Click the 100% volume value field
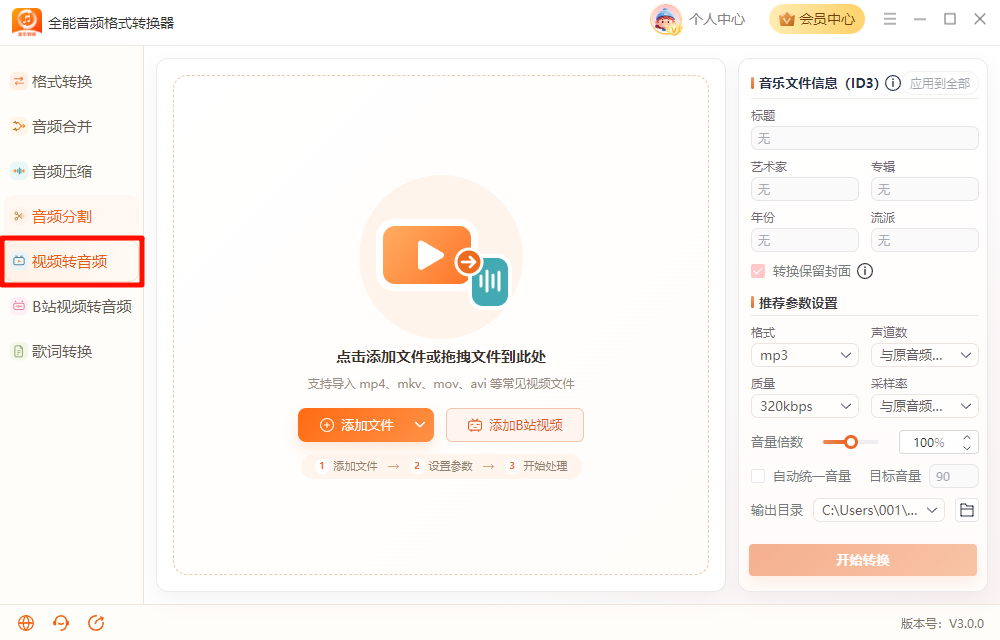The height and width of the screenshot is (640, 1000). pos(929,442)
